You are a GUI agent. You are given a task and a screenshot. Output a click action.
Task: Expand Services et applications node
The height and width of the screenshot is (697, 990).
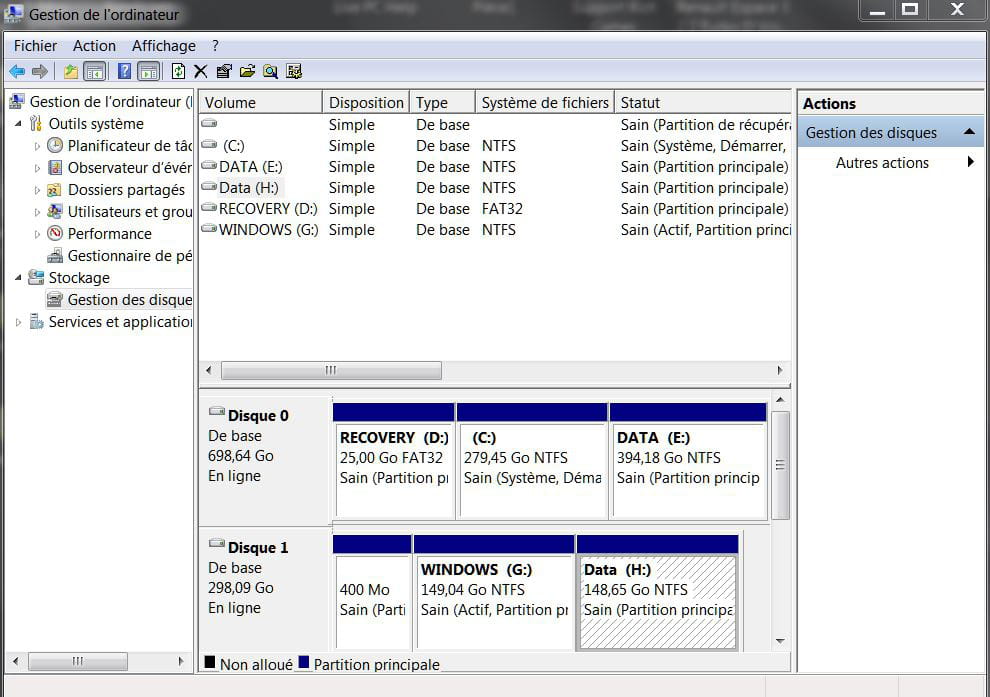(x=18, y=322)
